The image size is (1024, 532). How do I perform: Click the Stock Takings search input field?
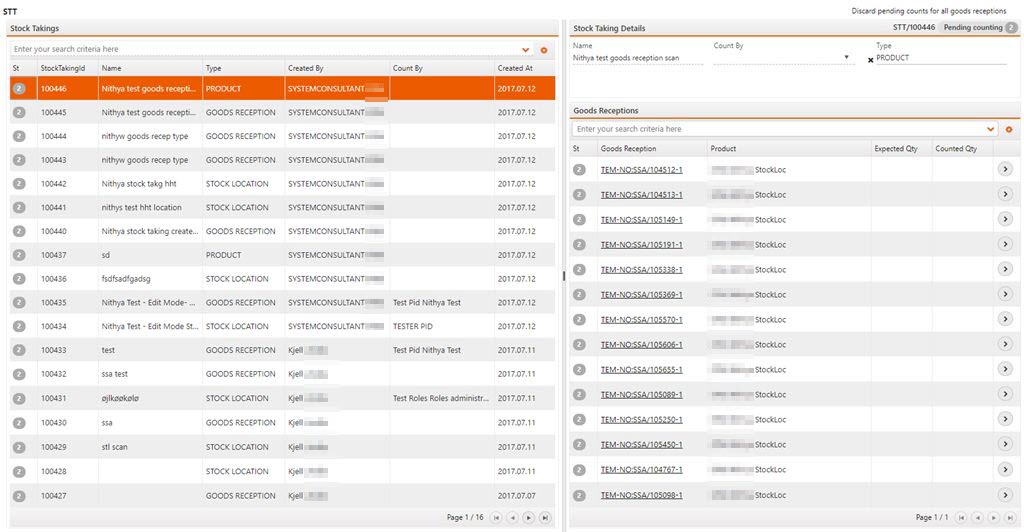pos(260,49)
